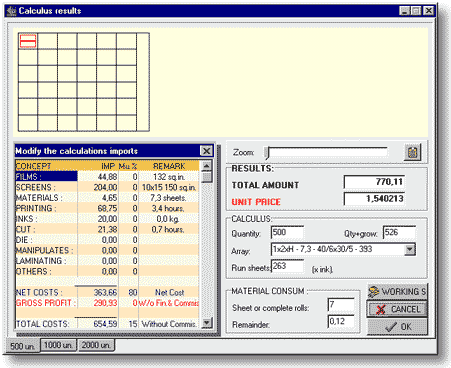Click the CANCEL button
This screenshot has height=368, width=451.
[397, 309]
